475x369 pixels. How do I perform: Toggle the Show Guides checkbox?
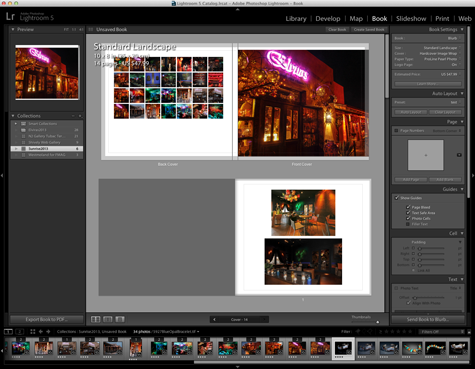point(396,198)
